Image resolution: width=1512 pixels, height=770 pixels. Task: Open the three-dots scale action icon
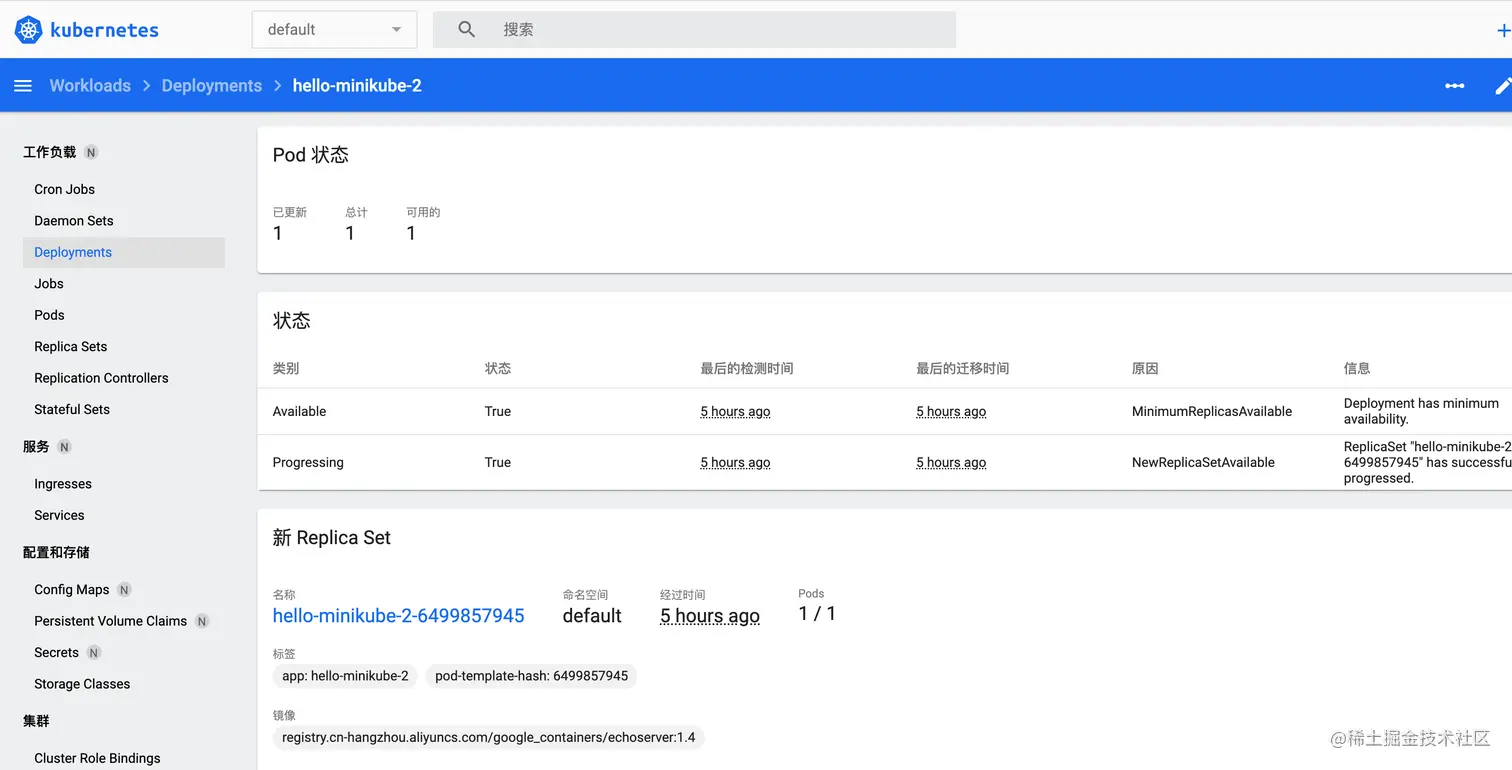click(x=1455, y=86)
